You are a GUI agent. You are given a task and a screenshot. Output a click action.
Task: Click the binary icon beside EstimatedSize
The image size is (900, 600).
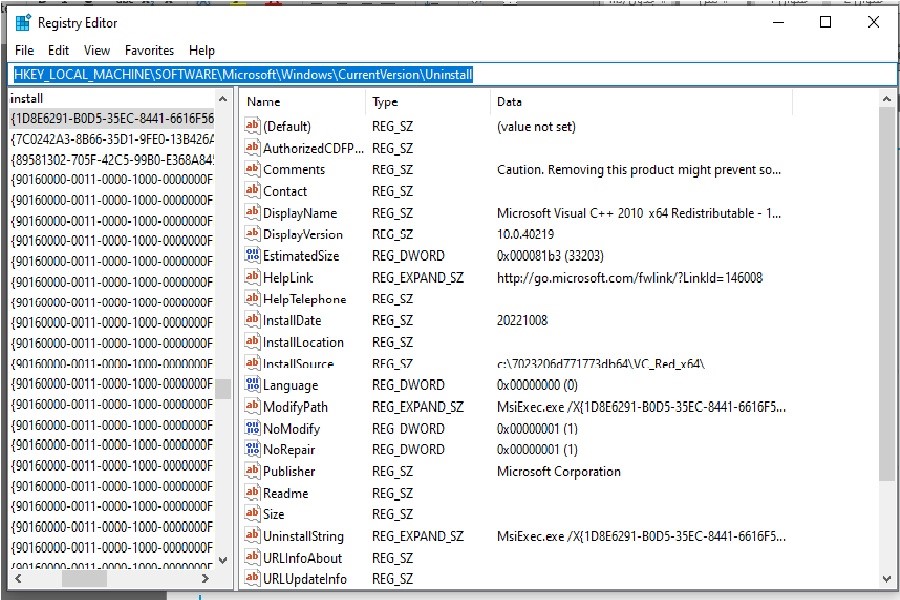252,256
